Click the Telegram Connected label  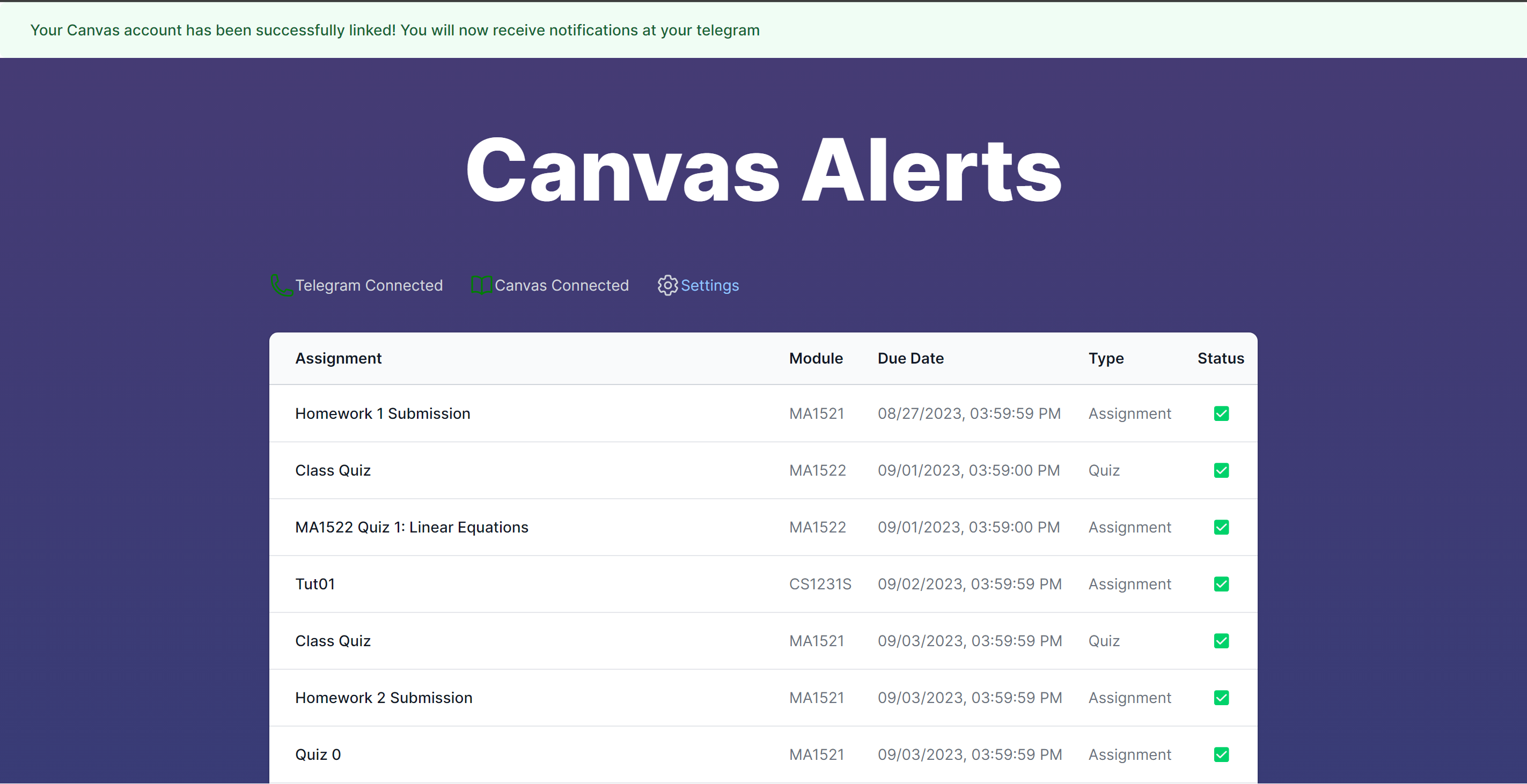[x=369, y=286]
